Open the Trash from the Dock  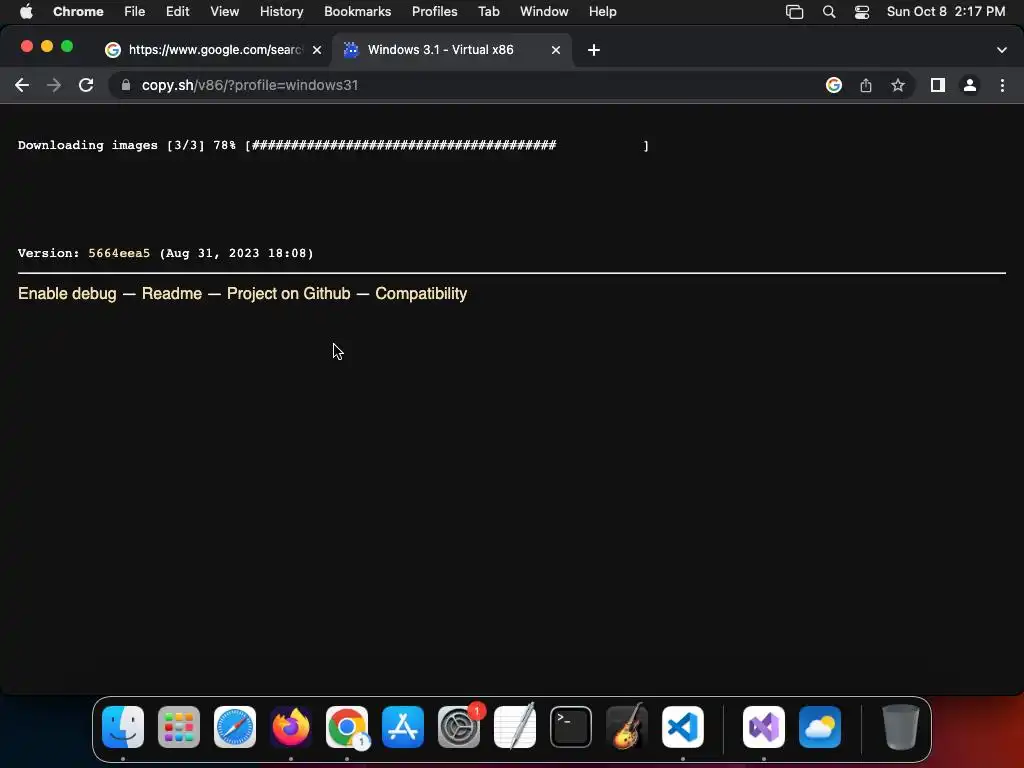tap(901, 727)
